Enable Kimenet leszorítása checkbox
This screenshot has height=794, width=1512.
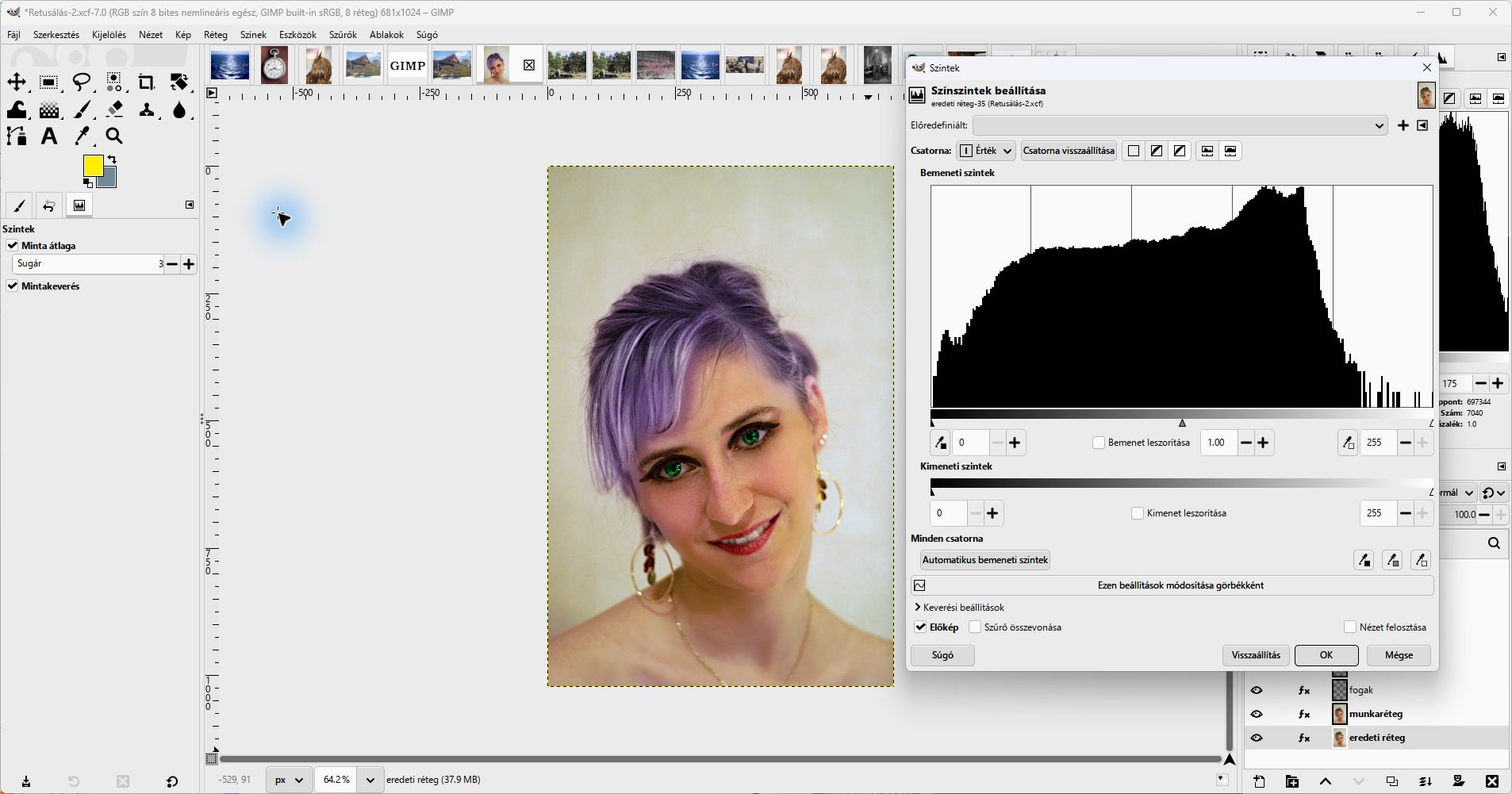click(1138, 513)
